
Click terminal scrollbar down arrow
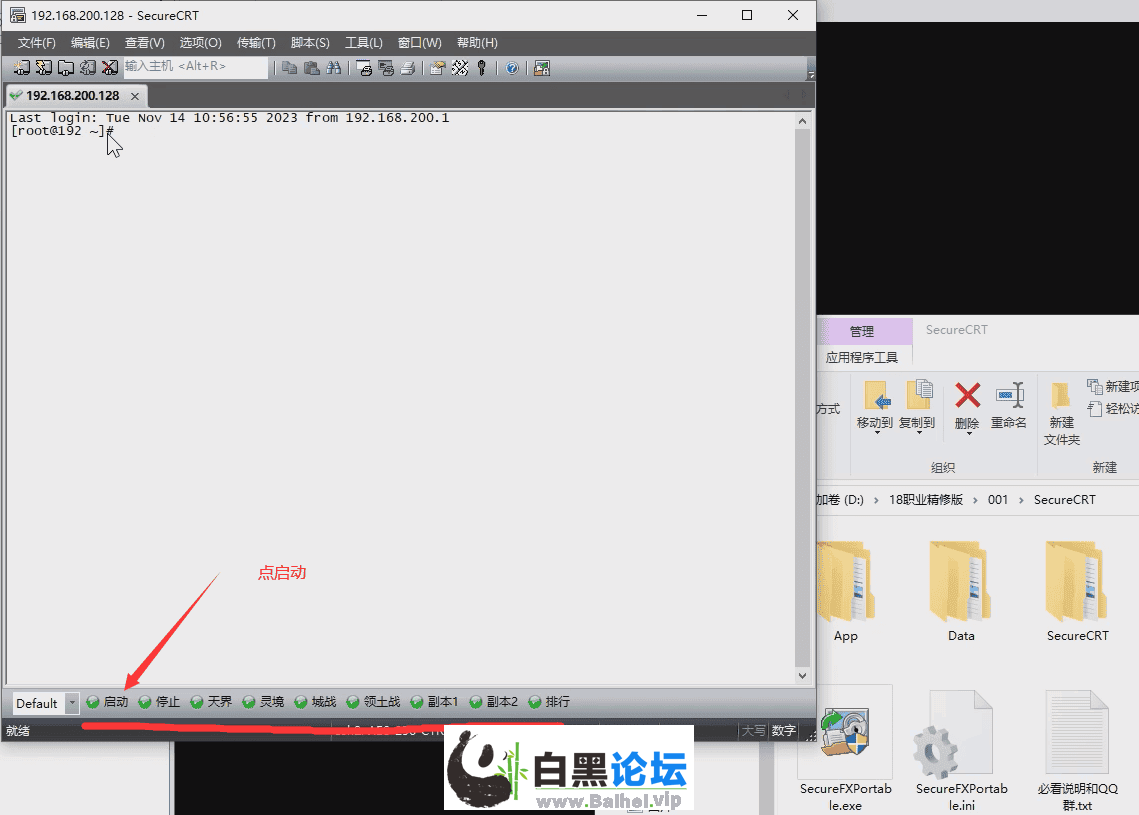click(802, 675)
